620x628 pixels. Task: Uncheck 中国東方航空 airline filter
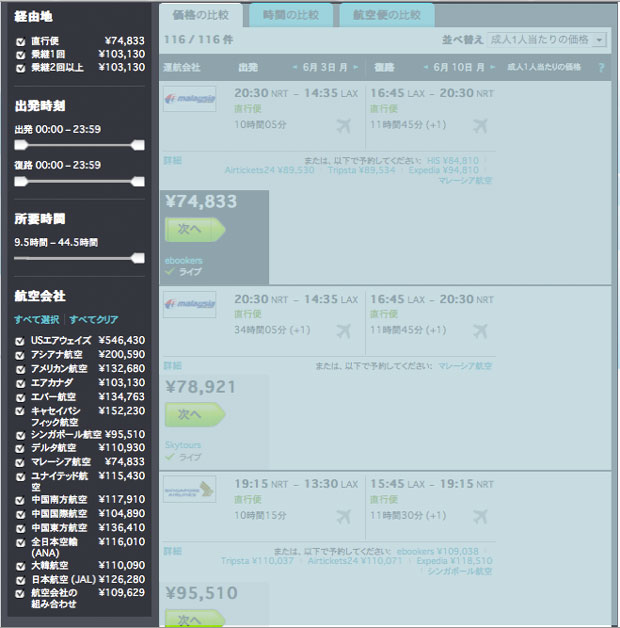(20, 528)
